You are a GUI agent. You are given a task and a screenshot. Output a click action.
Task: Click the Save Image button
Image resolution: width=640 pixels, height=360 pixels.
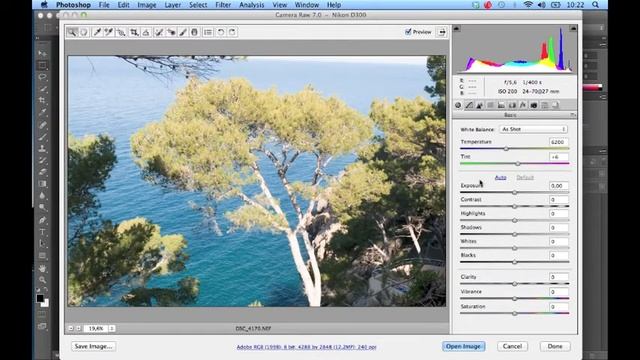(93, 346)
